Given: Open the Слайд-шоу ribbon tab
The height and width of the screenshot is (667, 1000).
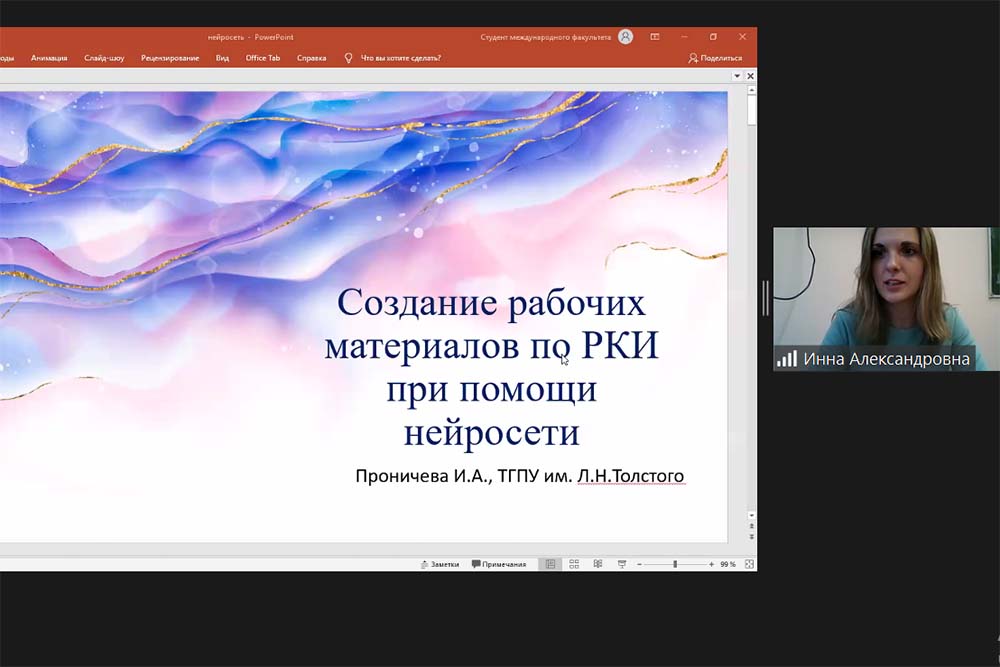Looking at the screenshot, I should [x=104, y=58].
